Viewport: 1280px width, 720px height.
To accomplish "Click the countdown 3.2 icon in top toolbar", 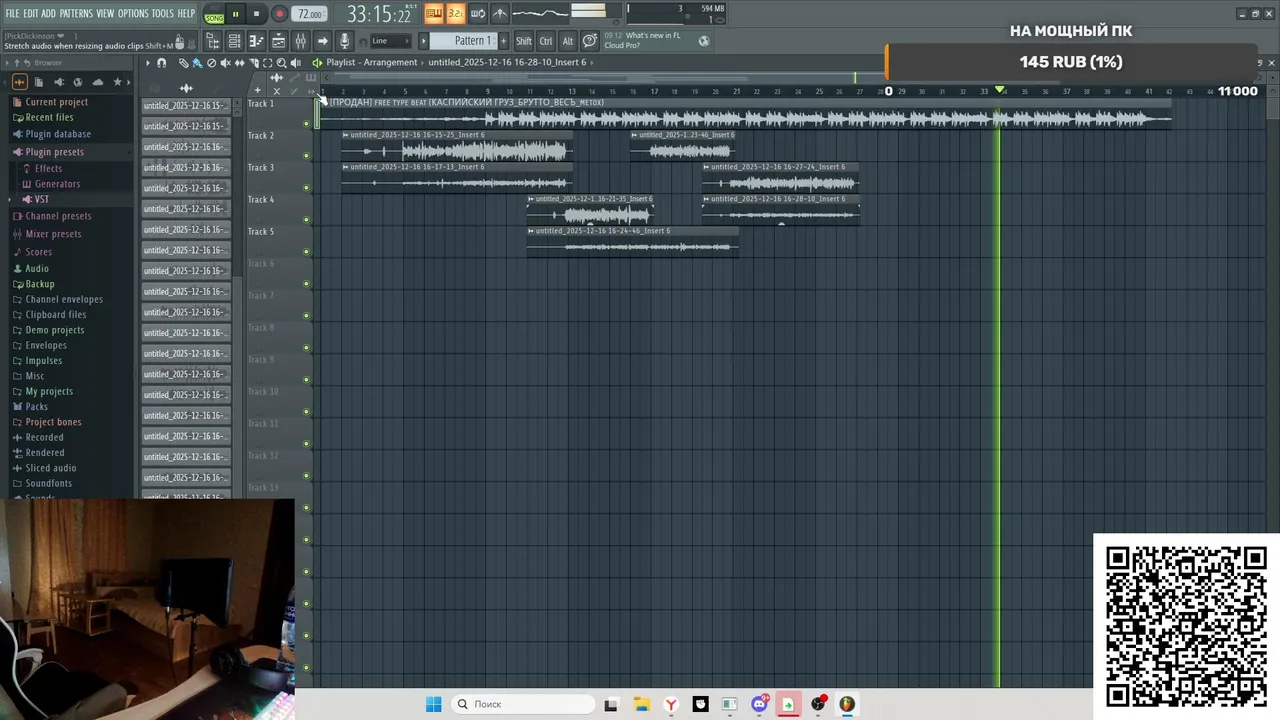I will click(x=456, y=14).
